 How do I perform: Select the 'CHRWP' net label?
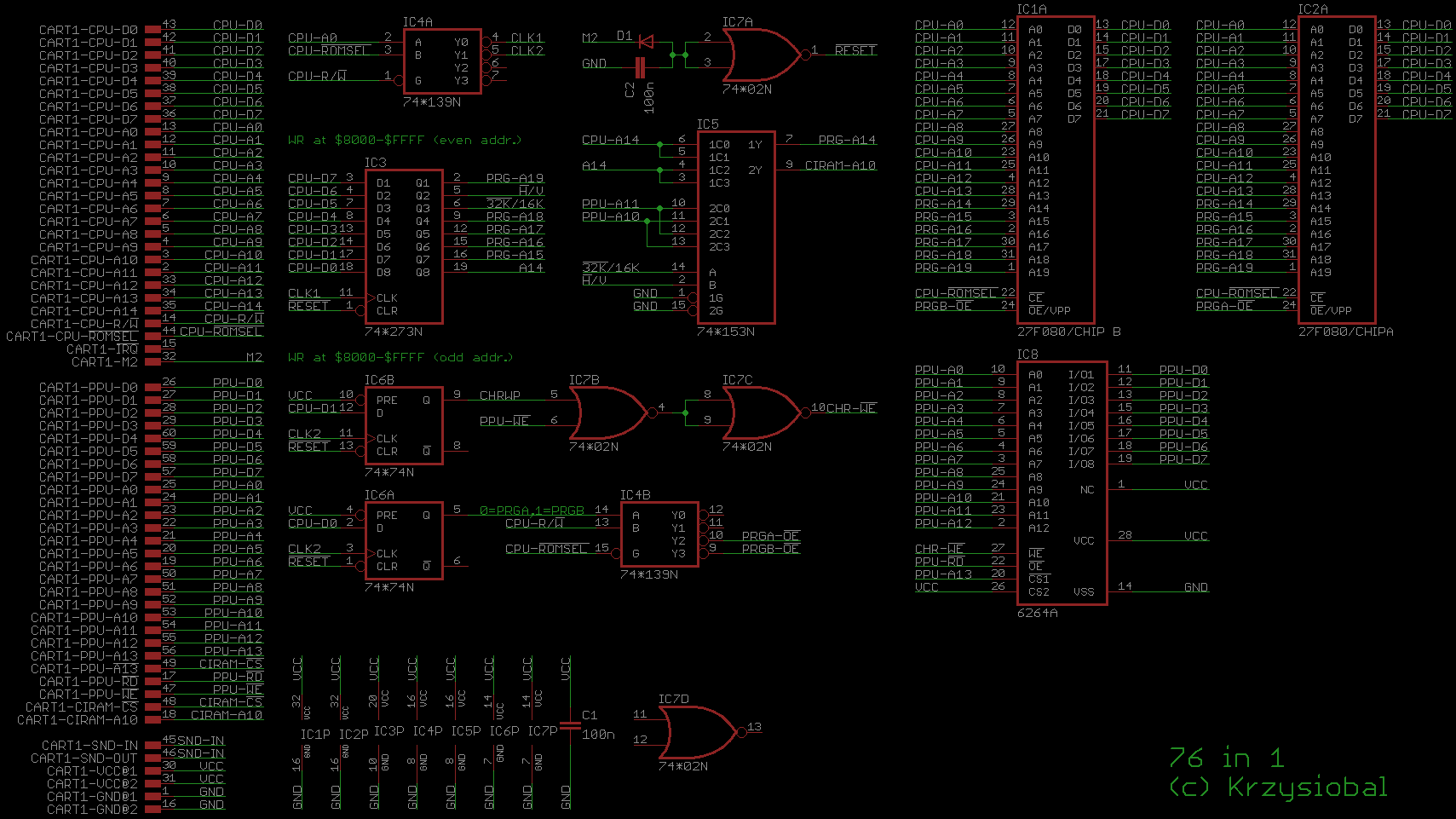(500, 395)
